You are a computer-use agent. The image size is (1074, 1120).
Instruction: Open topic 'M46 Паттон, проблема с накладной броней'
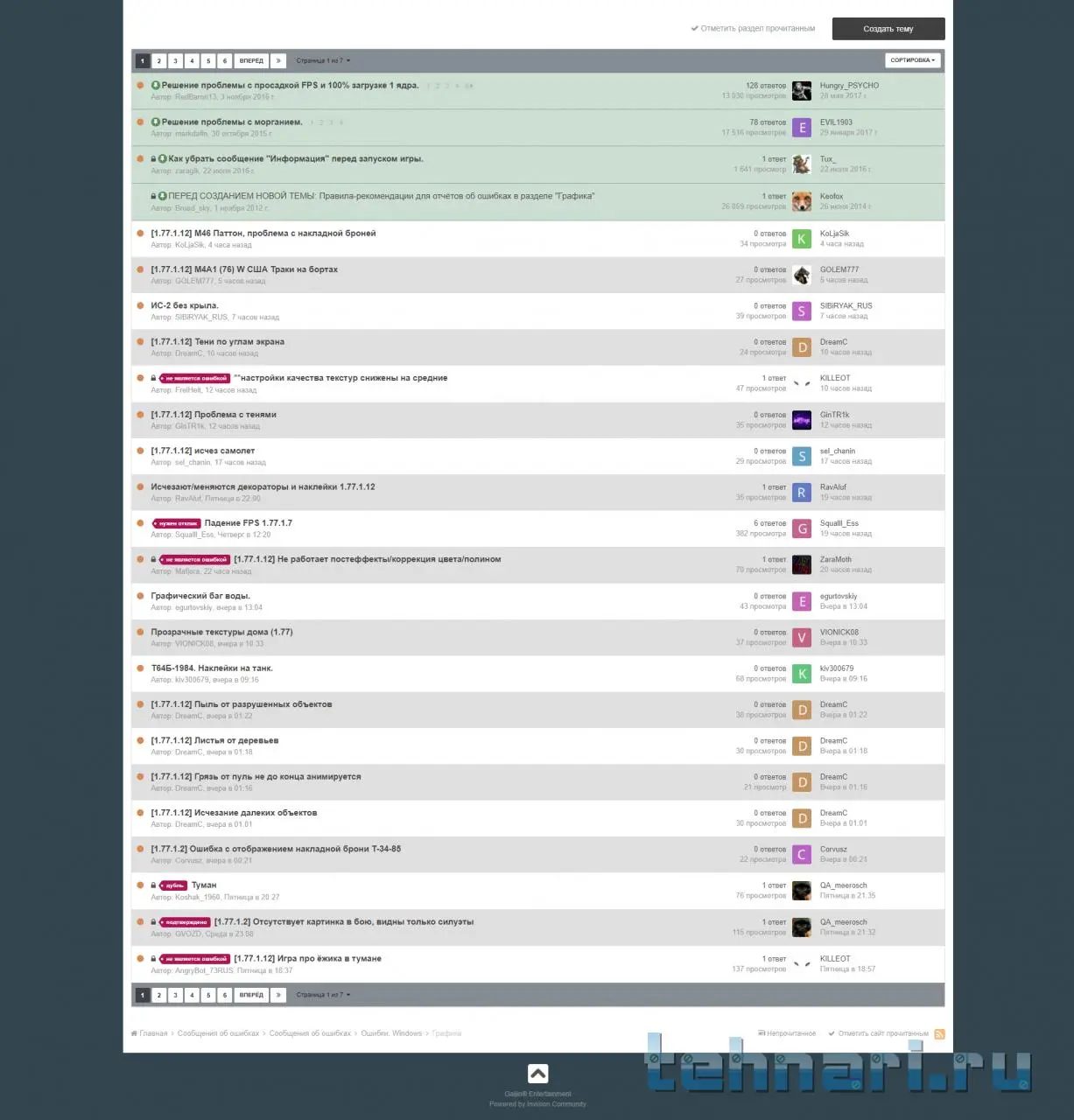tap(263, 234)
